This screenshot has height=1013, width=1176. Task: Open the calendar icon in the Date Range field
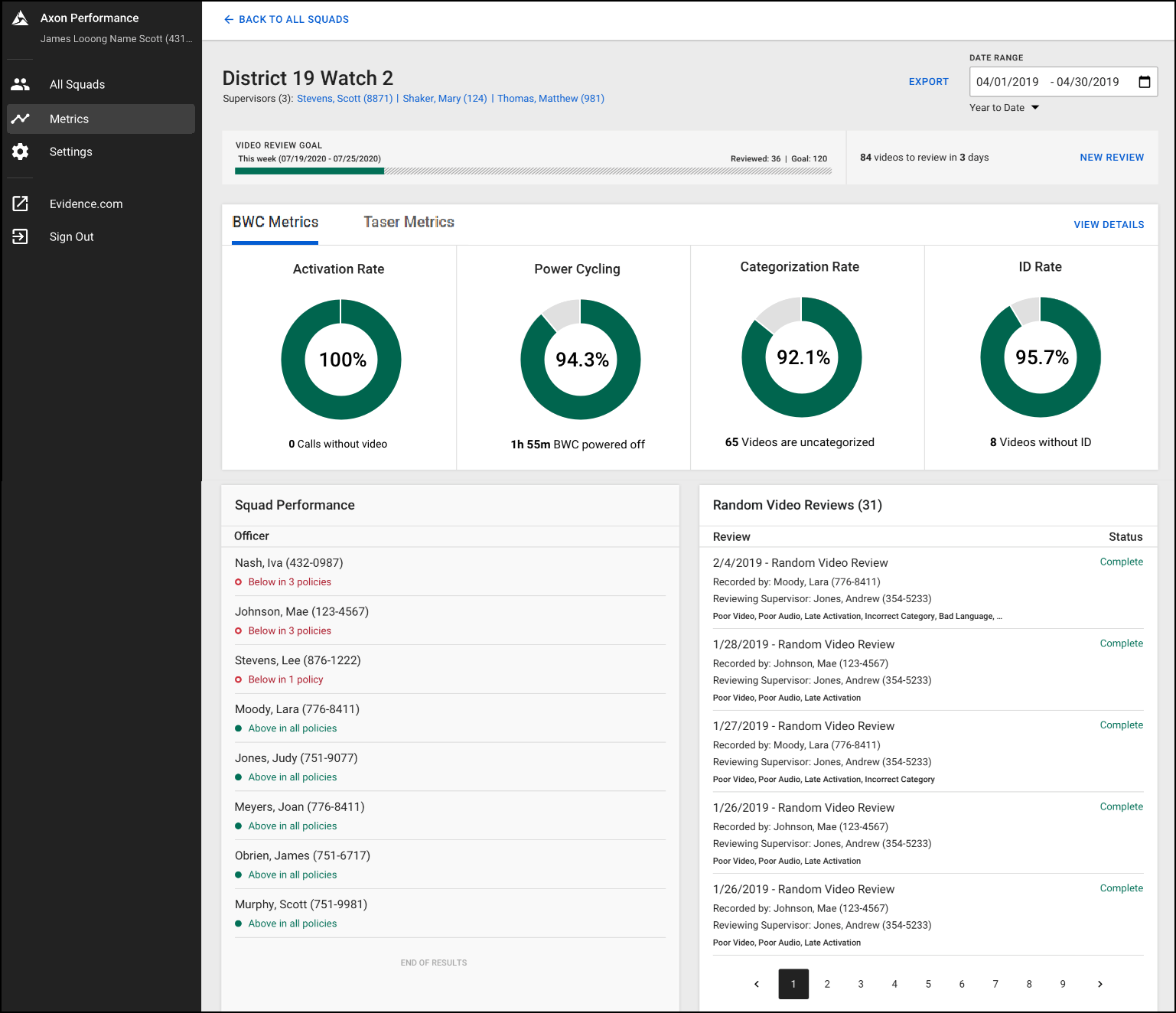pyautogui.click(x=1144, y=81)
